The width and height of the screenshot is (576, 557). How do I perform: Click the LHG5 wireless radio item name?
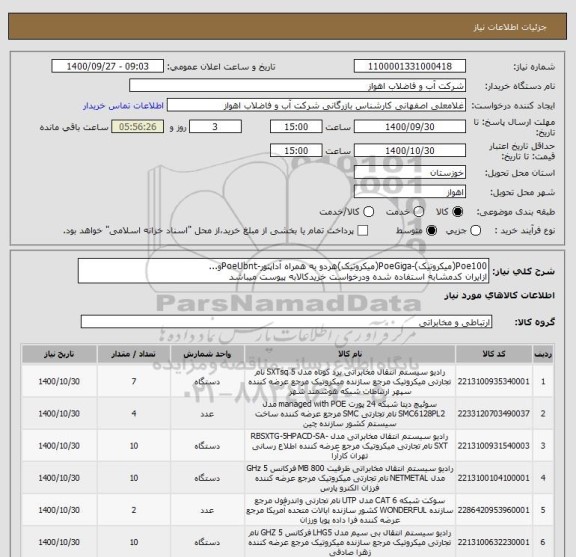click(x=350, y=542)
